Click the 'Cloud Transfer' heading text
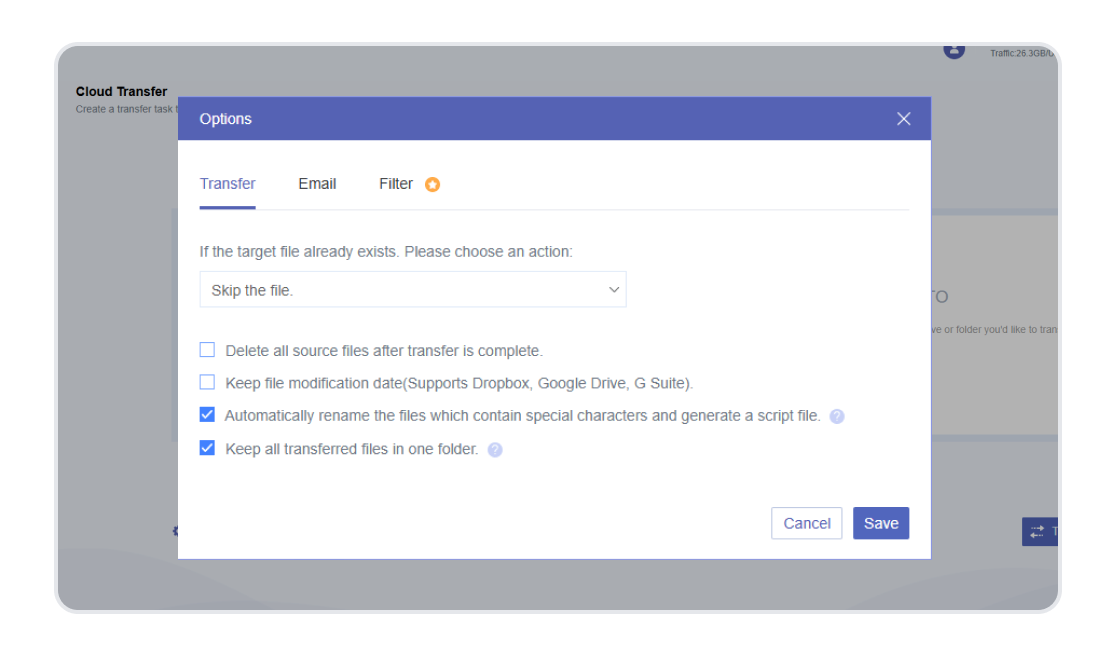The height and width of the screenshot is (656, 1112). pyautogui.click(x=121, y=91)
